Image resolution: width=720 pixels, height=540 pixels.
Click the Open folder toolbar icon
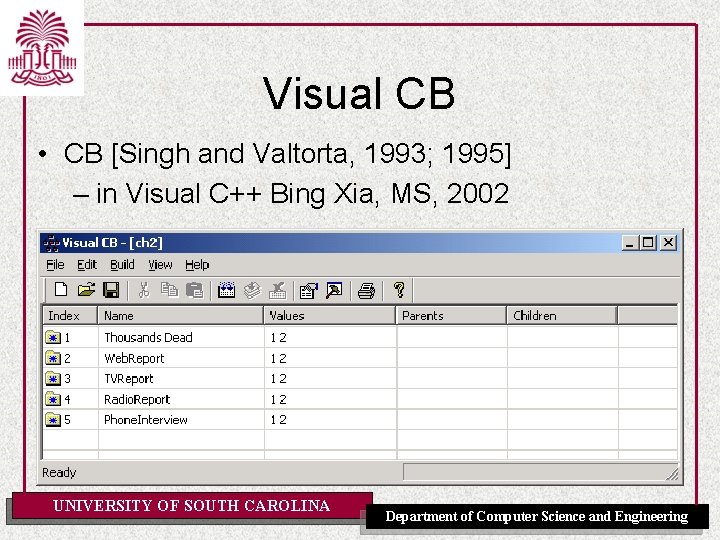coord(86,290)
